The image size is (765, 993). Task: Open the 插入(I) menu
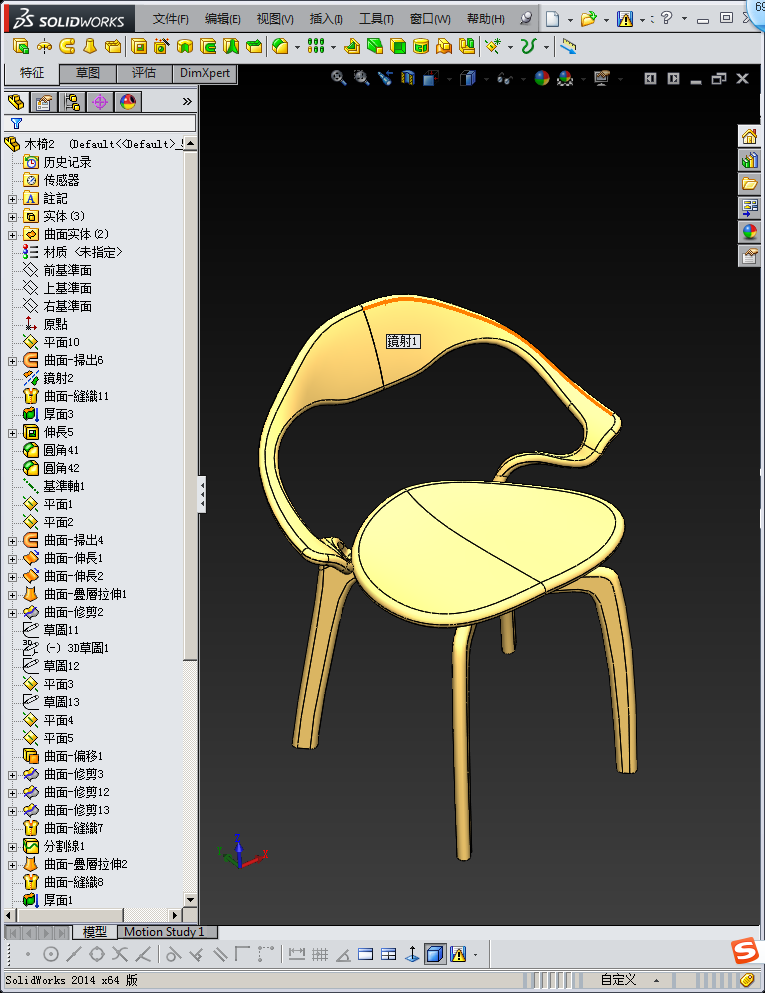tap(326, 19)
